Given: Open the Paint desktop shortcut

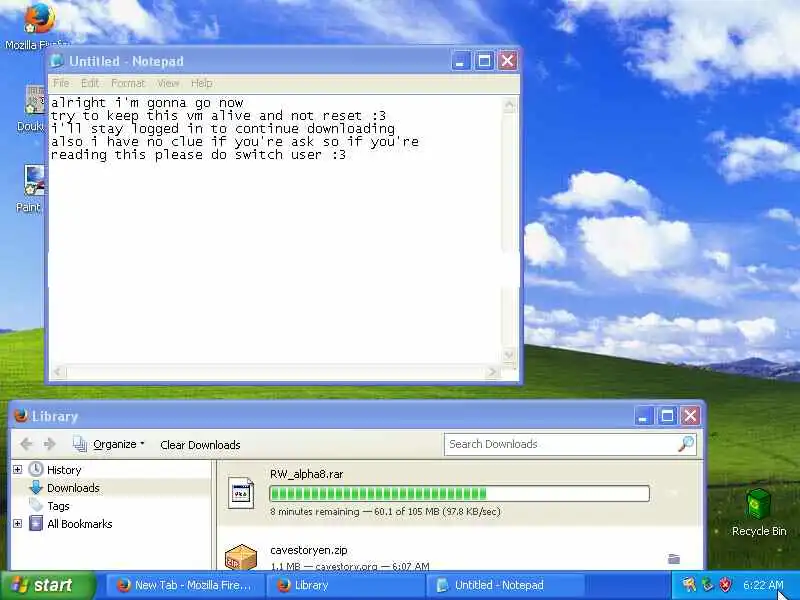Looking at the screenshot, I should 35,180.
